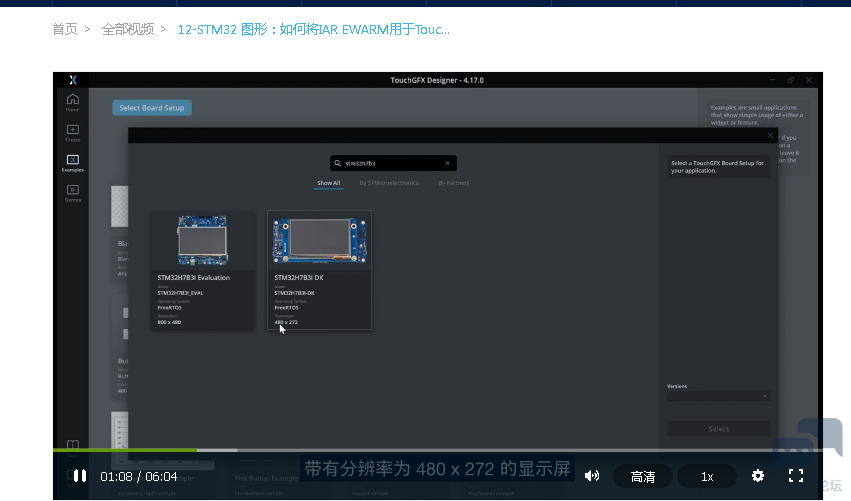Enter fullscreen video mode
This screenshot has height=501, width=851.
[x=796, y=476]
